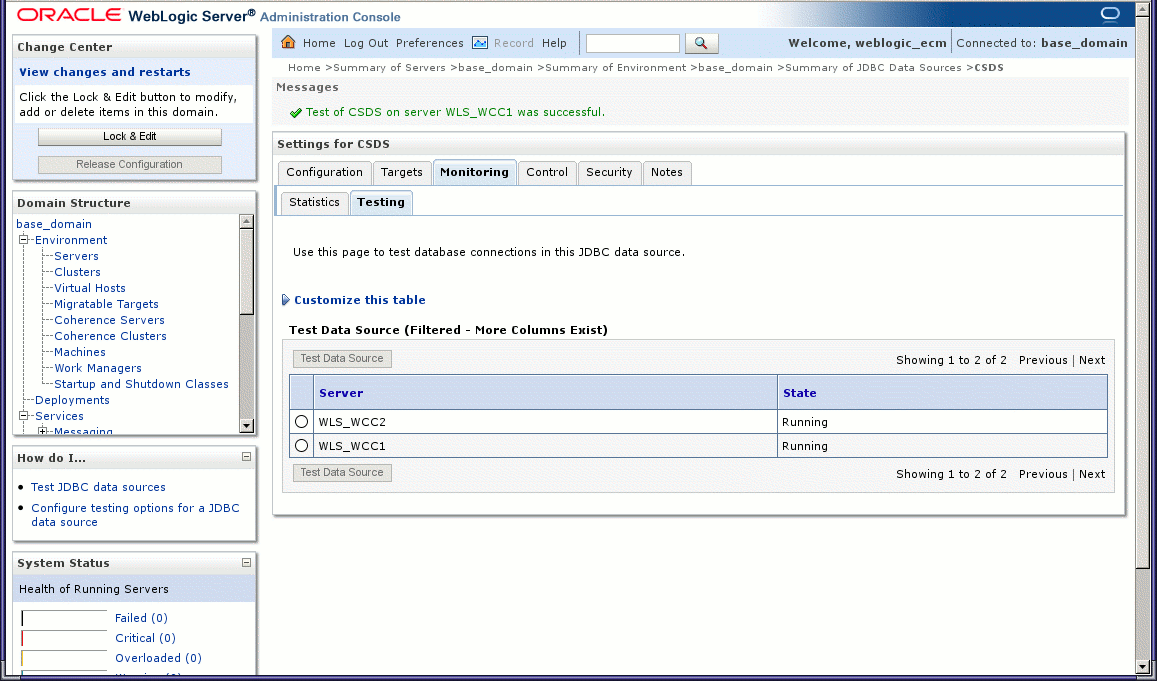This screenshot has height=681, width=1157.
Task: Click Domain Structure scrollbar down arrow
Action: pyautogui.click(x=246, y=426)
